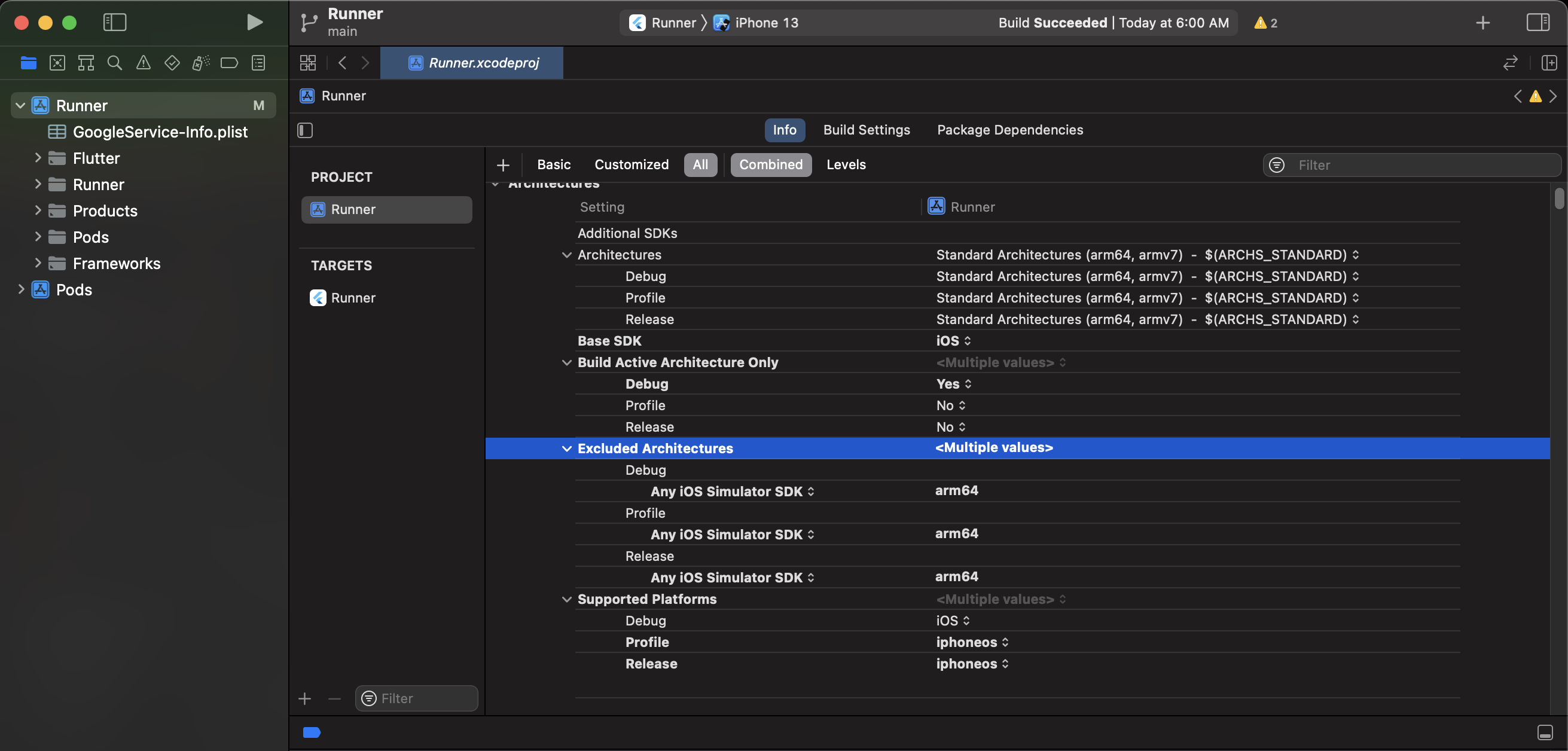Open the Project navigator folder icon
1568x751 pixels.
(x=28, y=63)
